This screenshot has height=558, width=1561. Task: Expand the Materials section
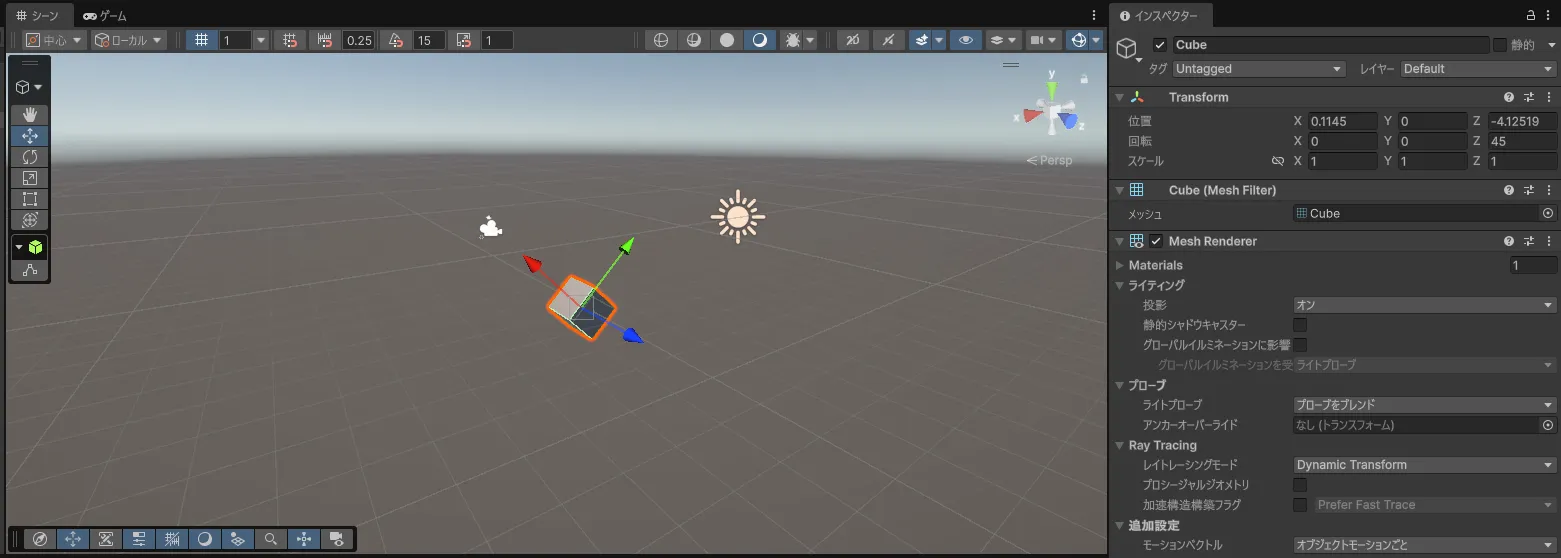[x=1120, y=265]
